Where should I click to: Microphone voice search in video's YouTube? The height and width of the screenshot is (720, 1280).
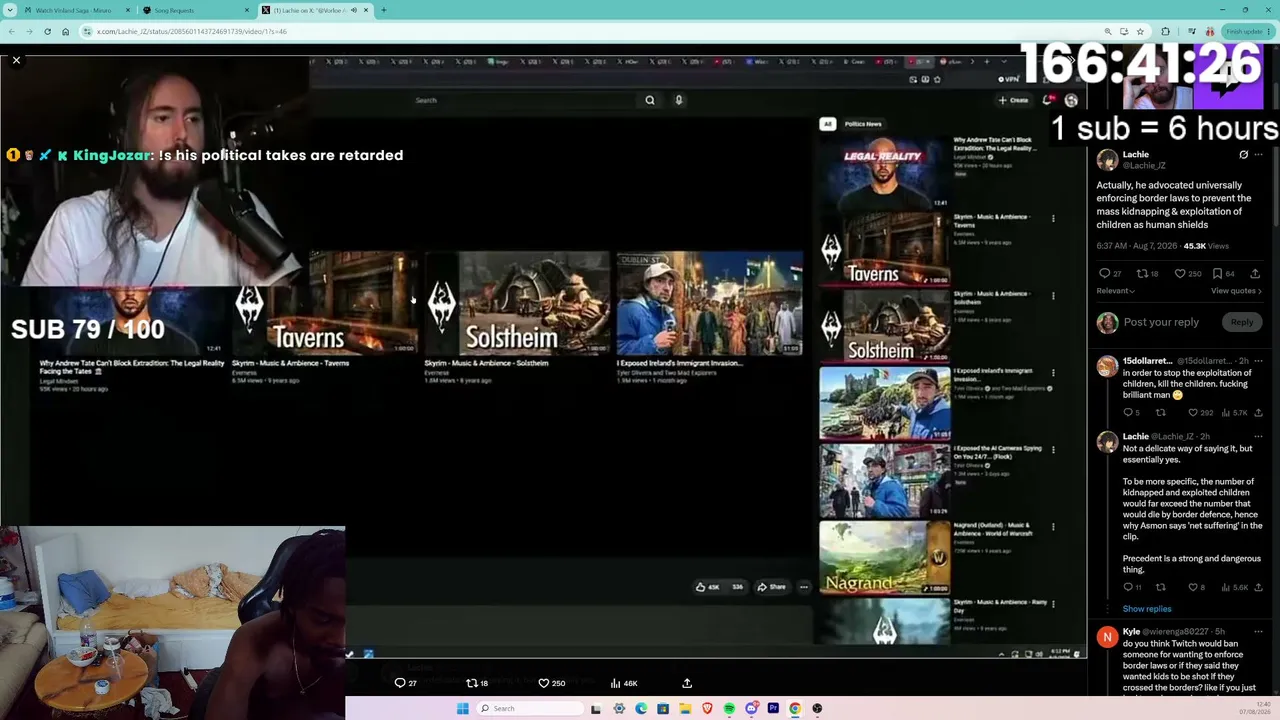(x=679, y=100)
